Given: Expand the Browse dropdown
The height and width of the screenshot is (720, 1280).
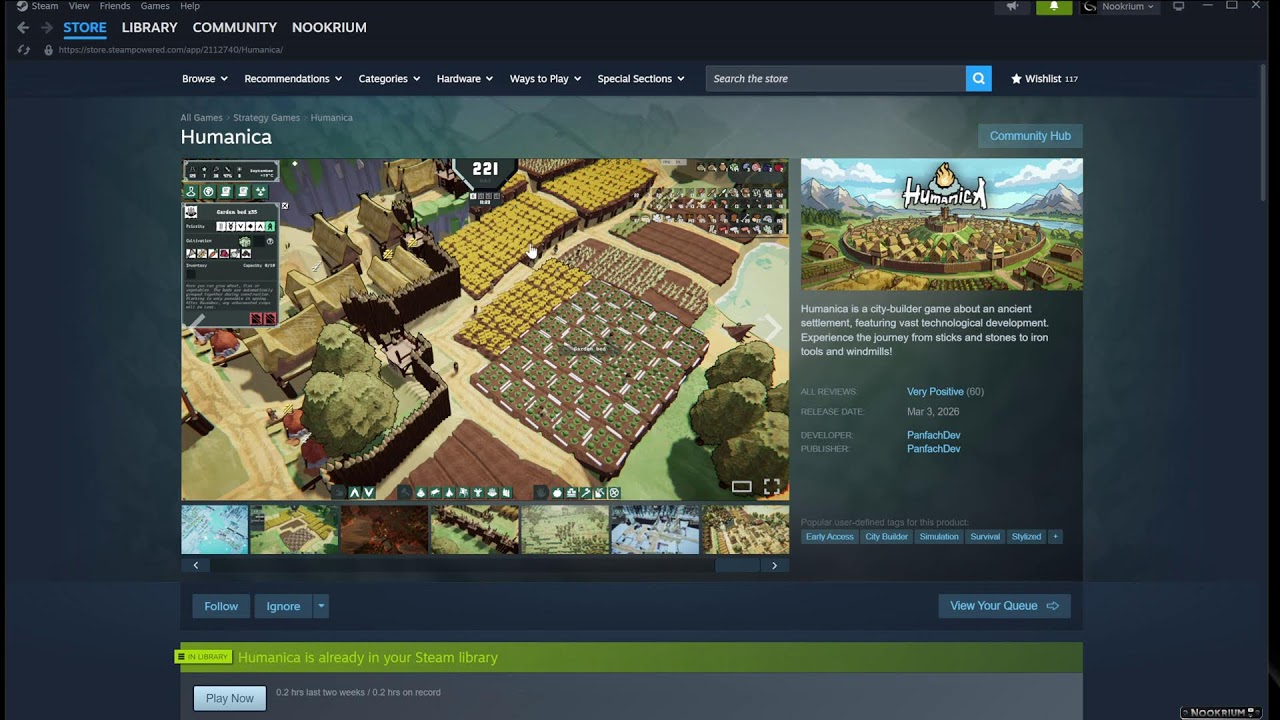Looking at the screenshot, I should point(205,79).
